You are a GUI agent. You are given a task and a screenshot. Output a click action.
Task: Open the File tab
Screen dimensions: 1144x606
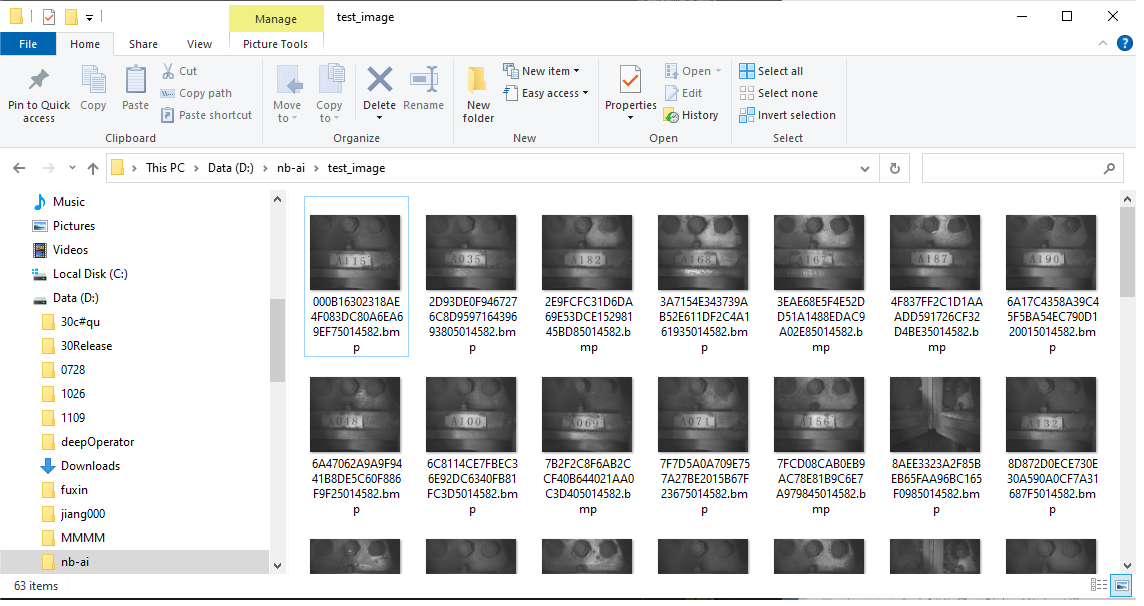(x=28, y=44)
